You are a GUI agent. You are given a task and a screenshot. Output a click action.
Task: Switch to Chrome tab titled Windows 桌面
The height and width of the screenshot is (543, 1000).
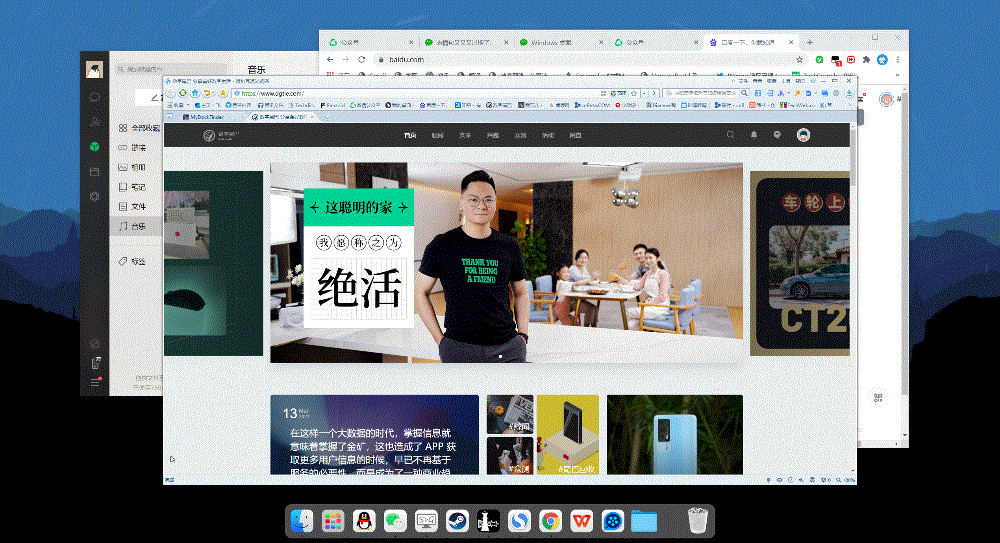pos(560,42)
